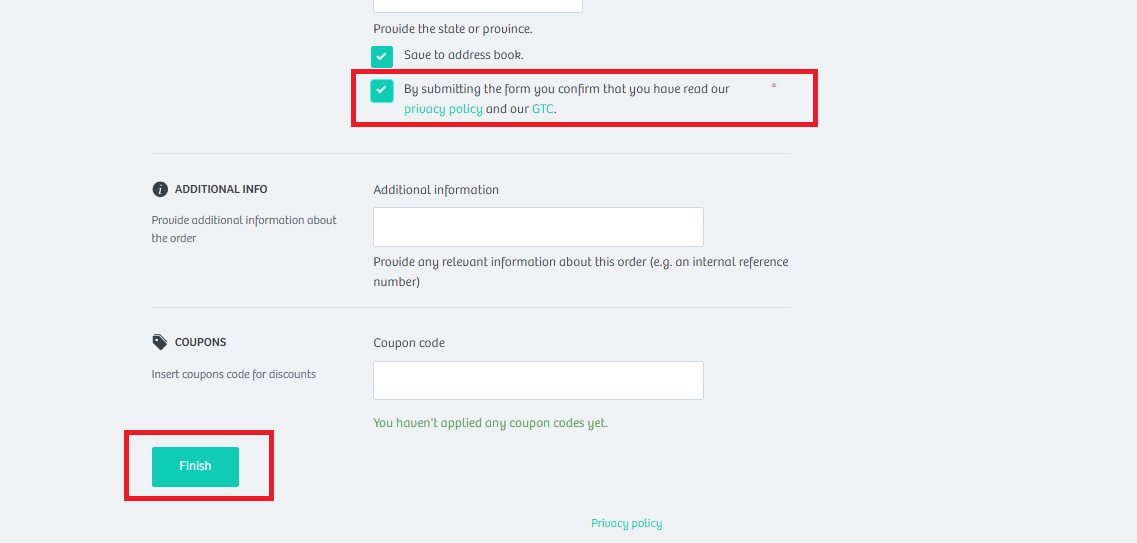The height and width of the screenshot is (543, 1137).
Task: Focus the Additional information text field
Action: pyautogui.click(x=538, y=227)
